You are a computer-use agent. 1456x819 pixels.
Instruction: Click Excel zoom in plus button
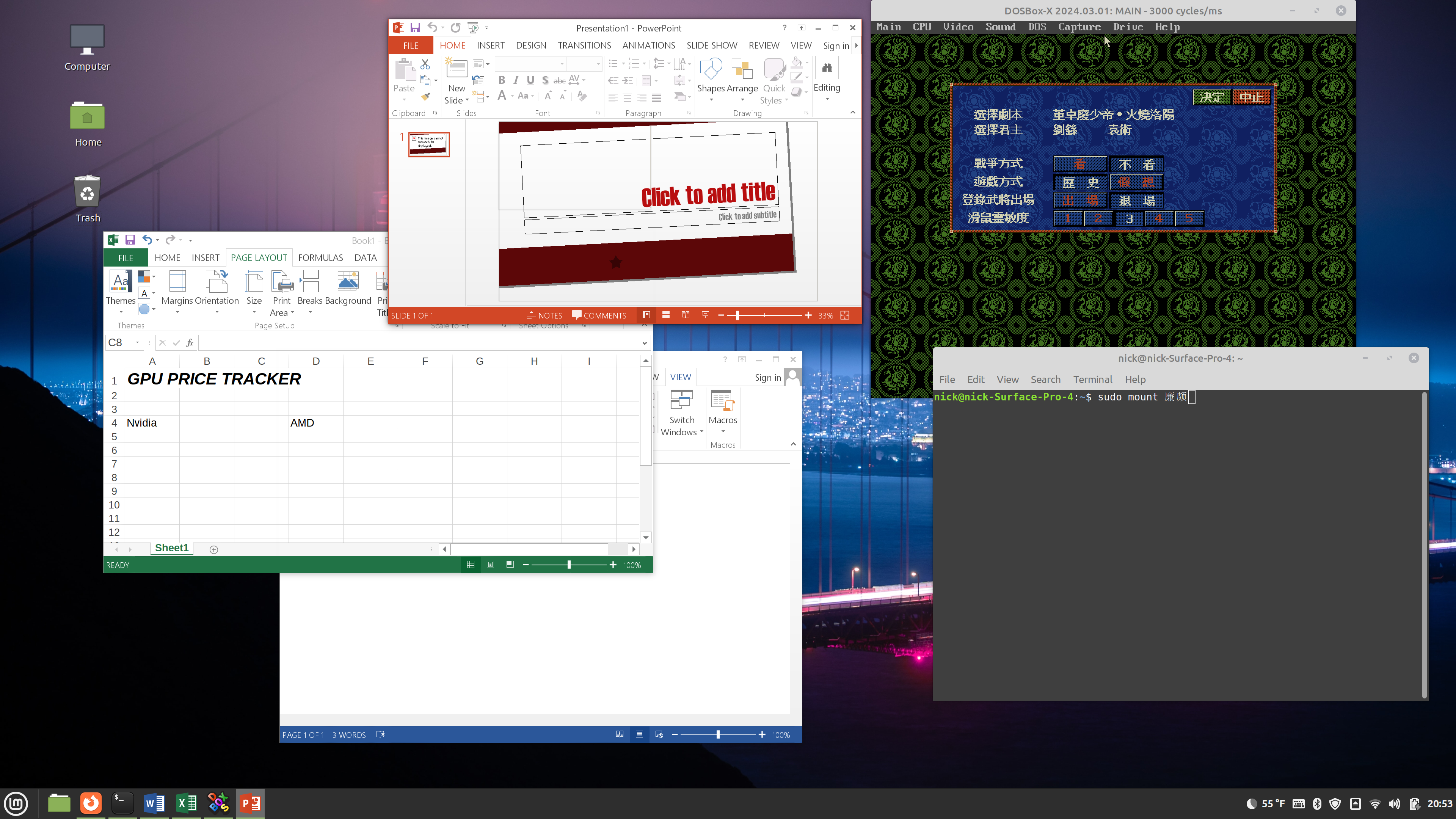tap(613, 565)
